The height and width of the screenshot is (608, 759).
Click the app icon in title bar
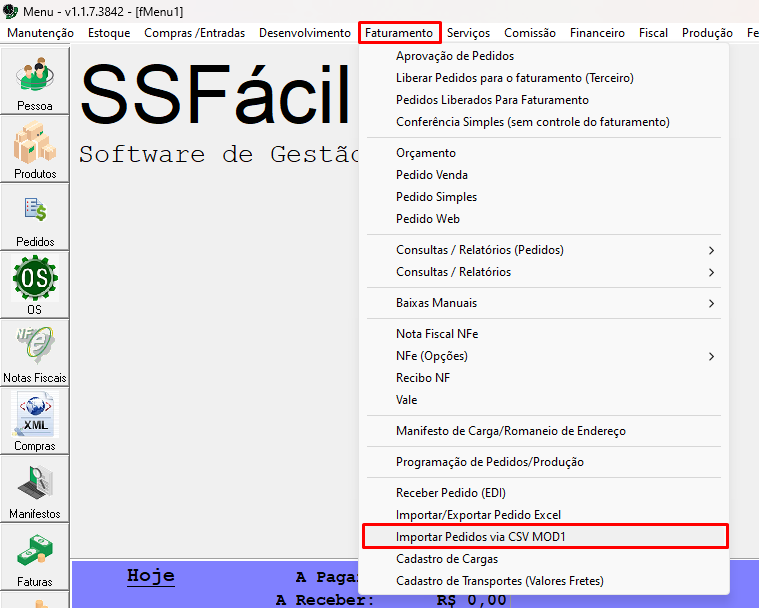pyautogui.click(x=10, y=11)
